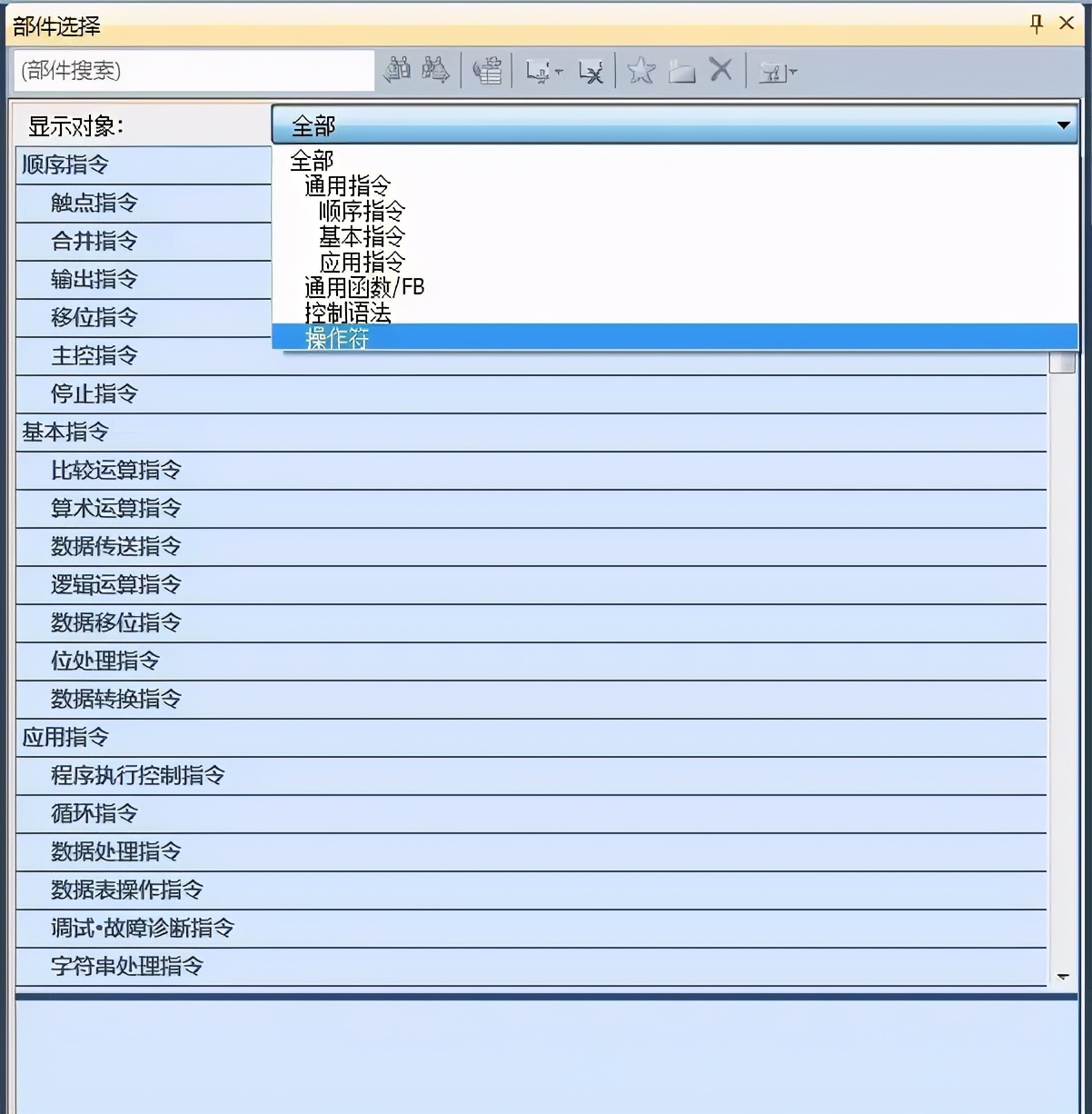
Task: Click the search previous binoculars icon
Action: pyautogui.click(x=398, y=71)
